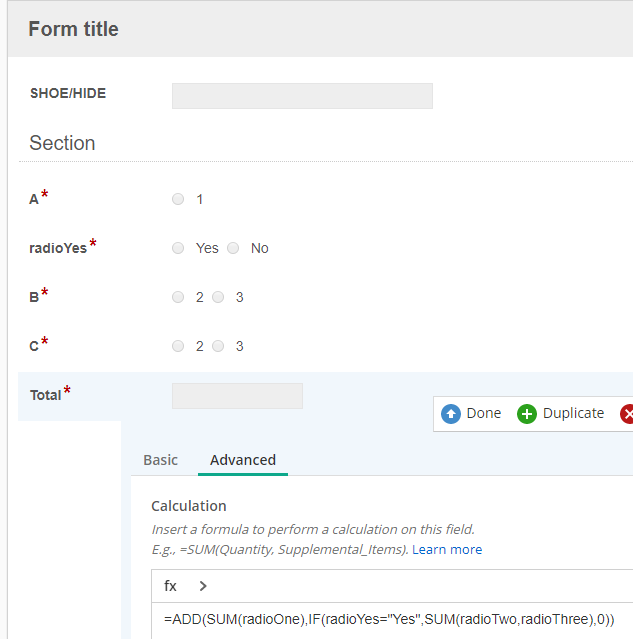Select radio option 1 for field A
The image size is (633, 639).
click(x=178, y=199)
